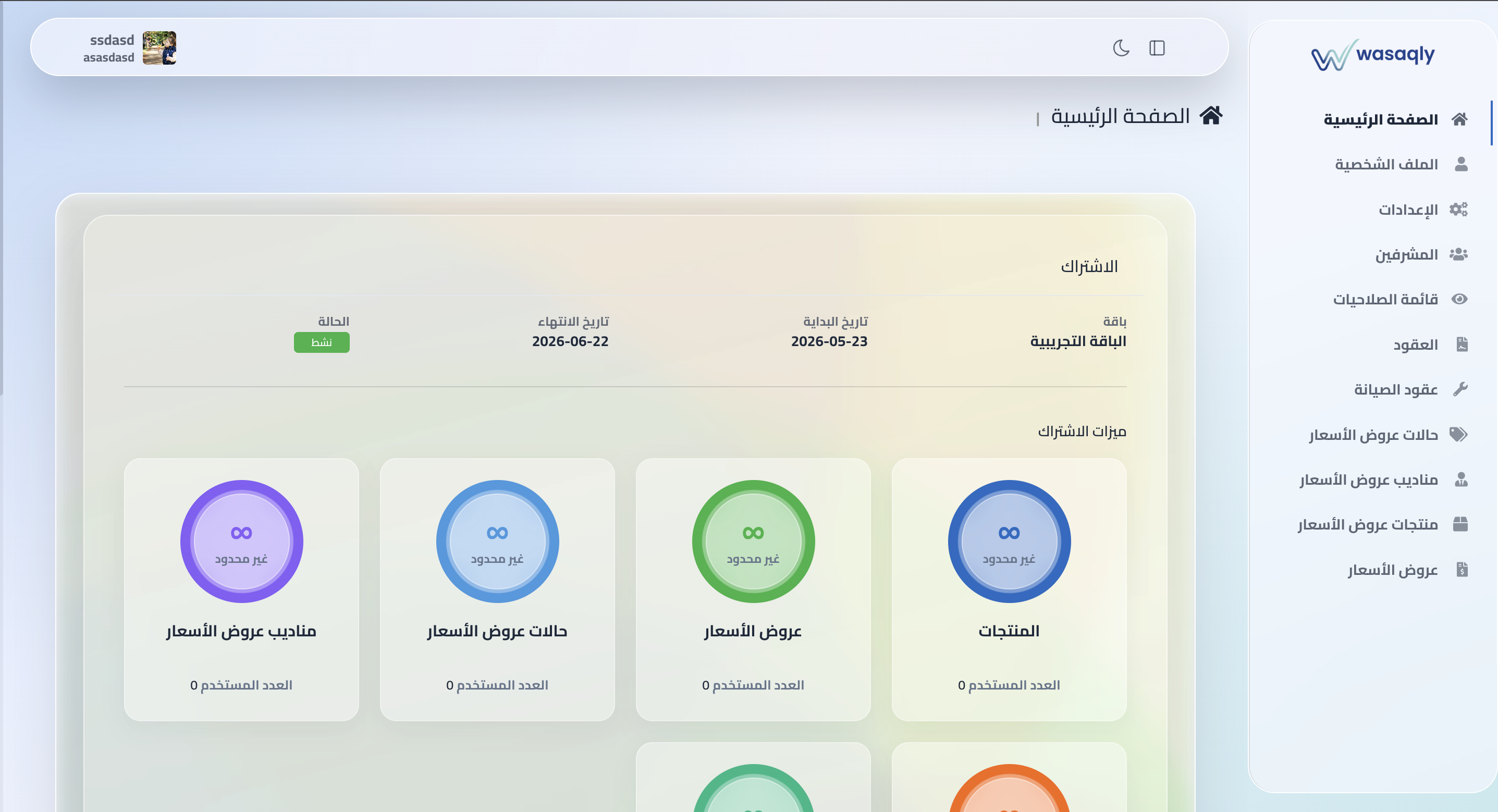Open عقود الصيانة menu item

click(x=1396, y=389)
